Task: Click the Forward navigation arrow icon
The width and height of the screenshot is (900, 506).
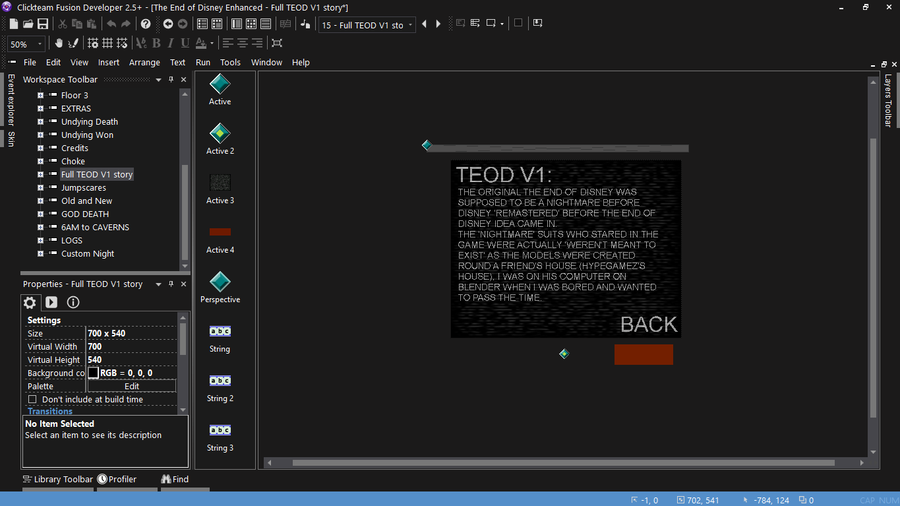Action: tap(183, 24)
